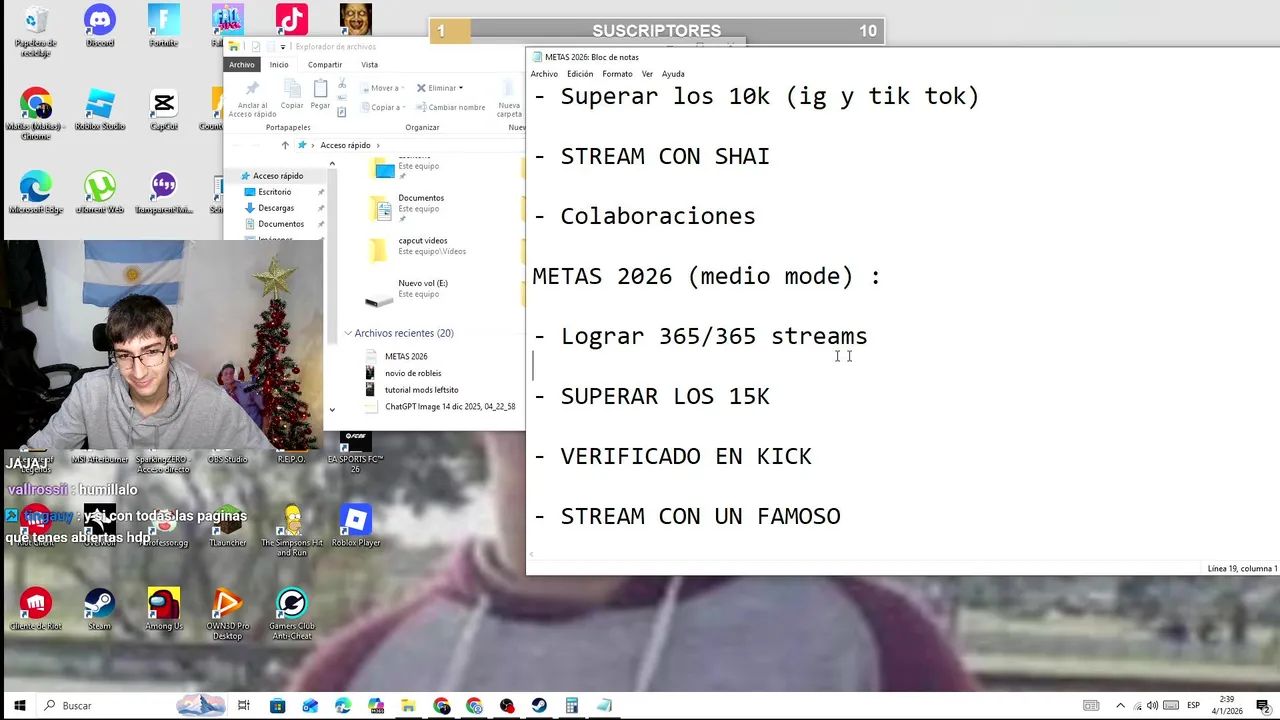Open the Calculator icon on the taskbar

pyautogui.click(x=571, y=705)
